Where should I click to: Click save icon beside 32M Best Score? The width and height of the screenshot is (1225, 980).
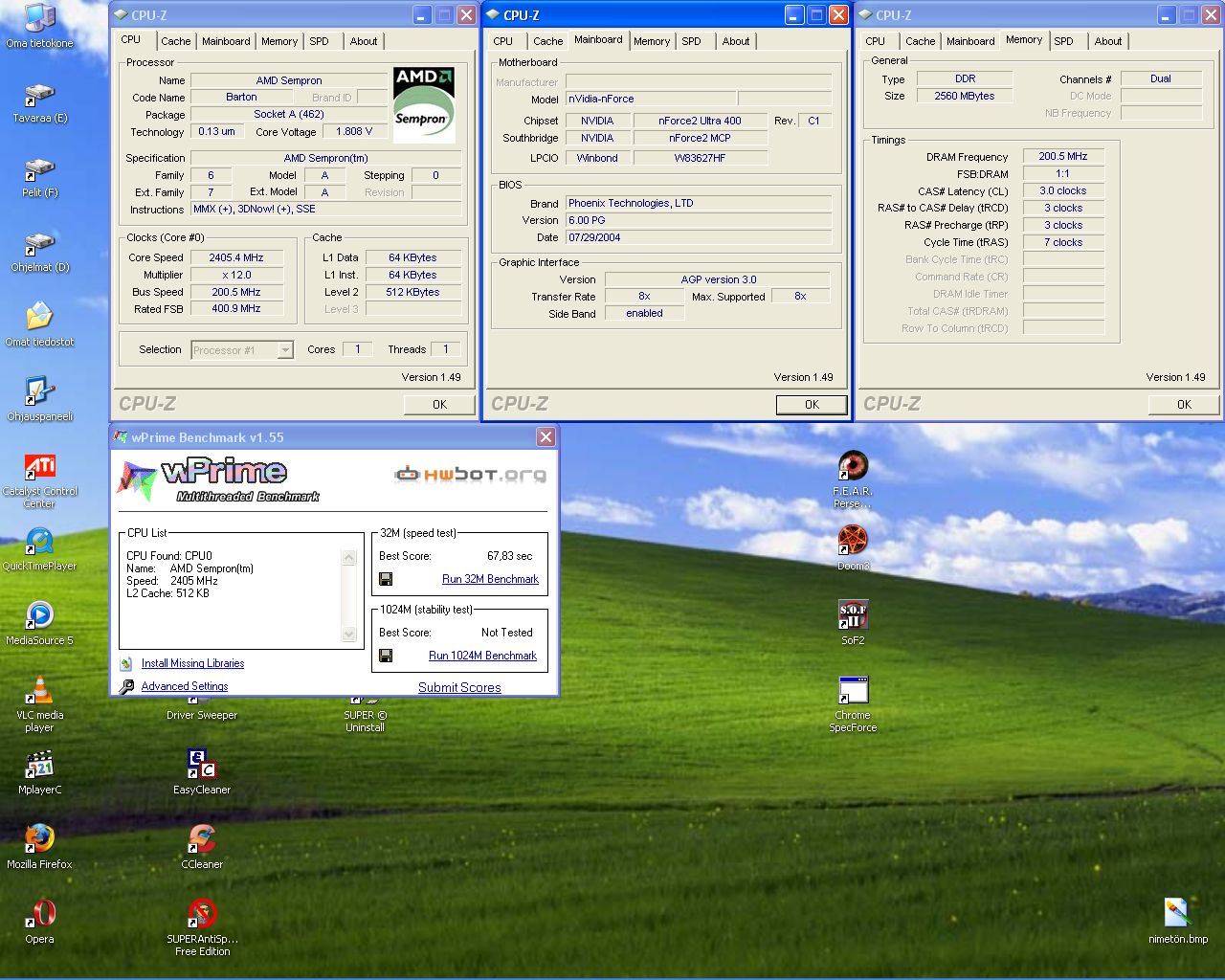386,579
